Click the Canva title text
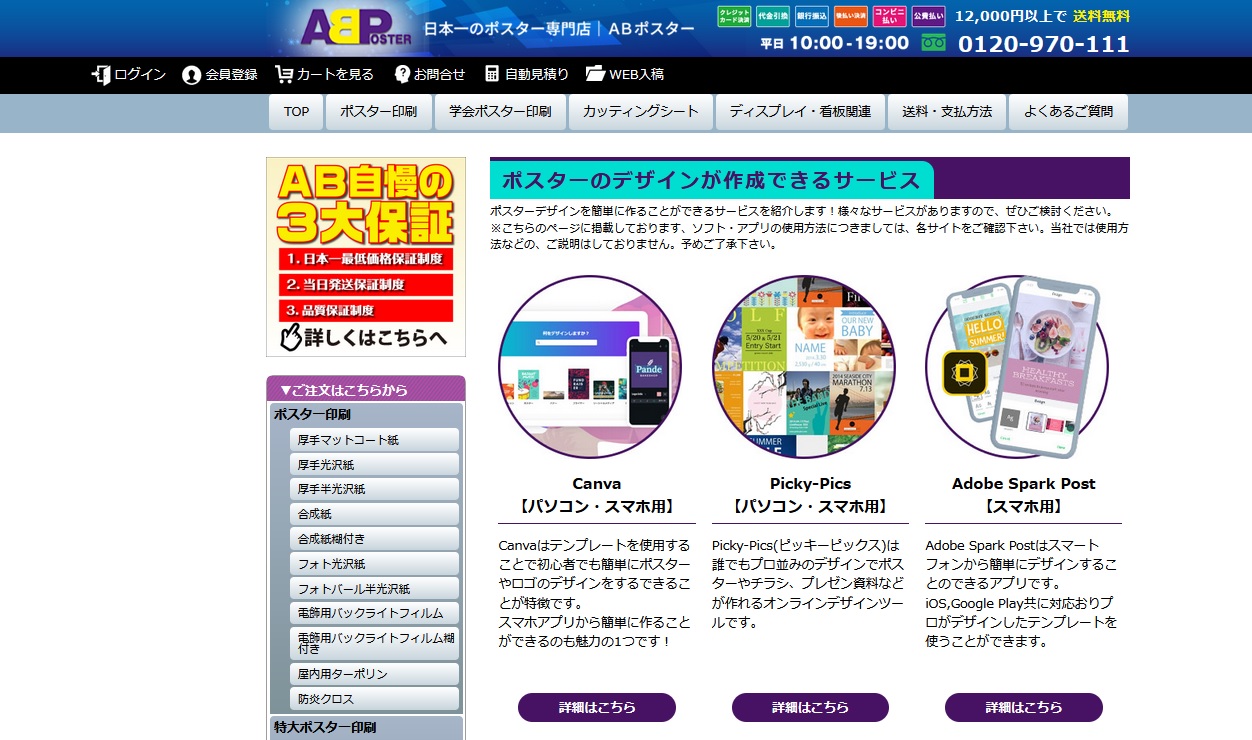The image size is (1252, 740). pos(597,484)
